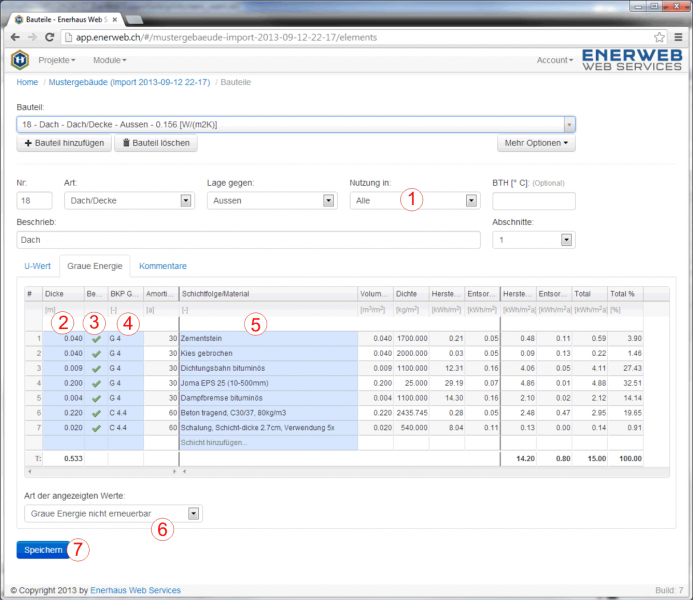The image size is (693, 600).
Task: Switch to the U-Wert tab
Action: (x=37, y=266)
